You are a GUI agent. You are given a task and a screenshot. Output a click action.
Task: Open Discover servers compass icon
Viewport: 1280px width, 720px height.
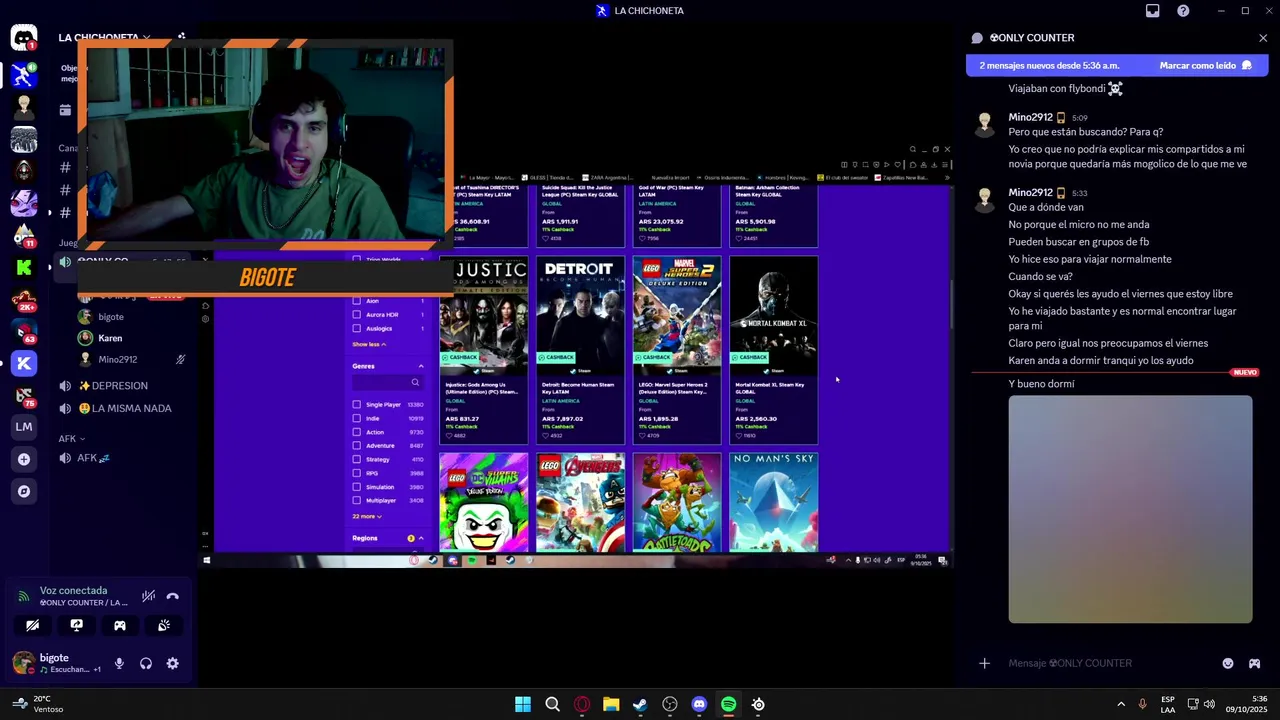coord(24,491)
